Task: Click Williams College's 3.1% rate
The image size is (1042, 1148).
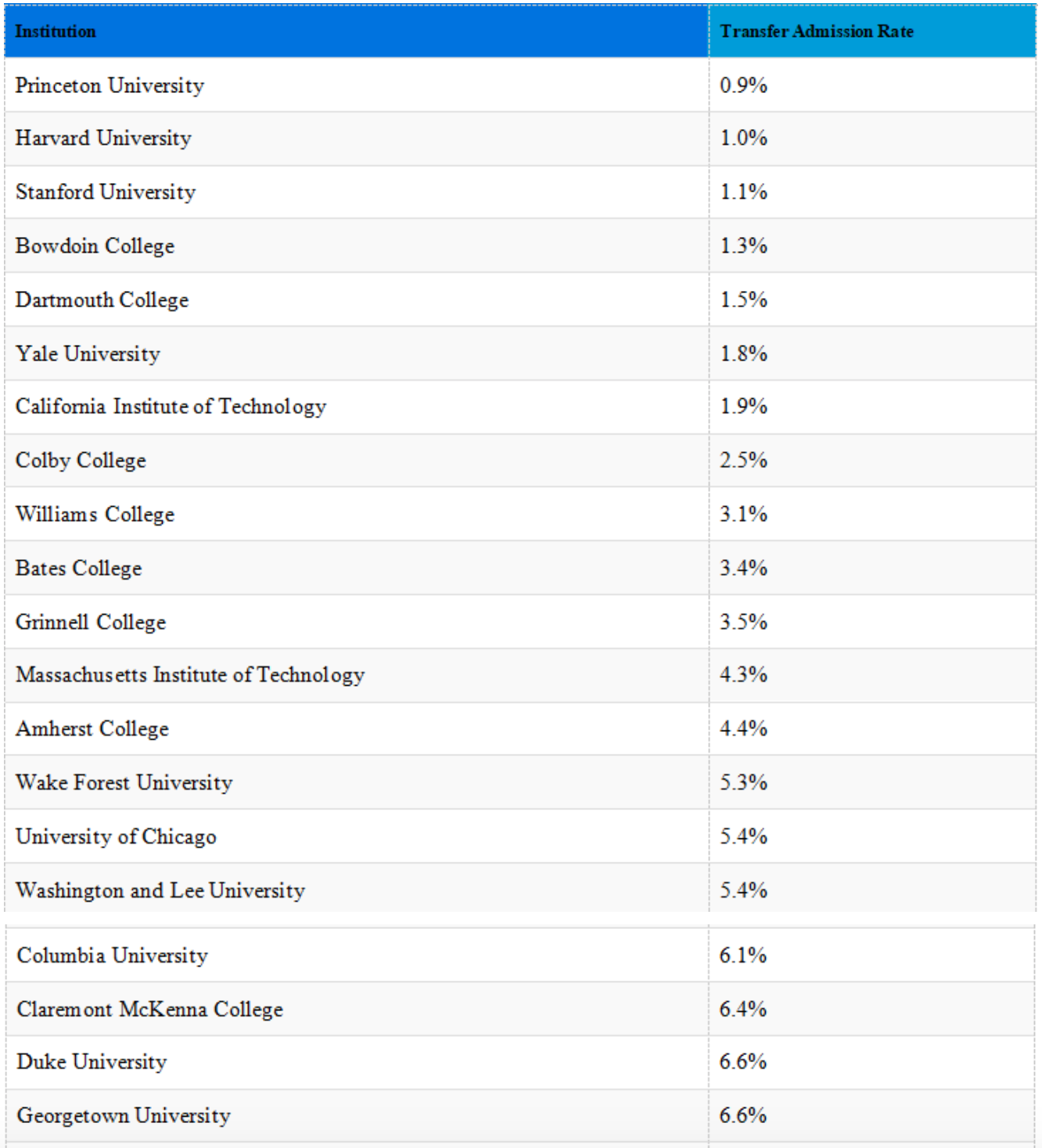Action: click(x=743, y=515)
